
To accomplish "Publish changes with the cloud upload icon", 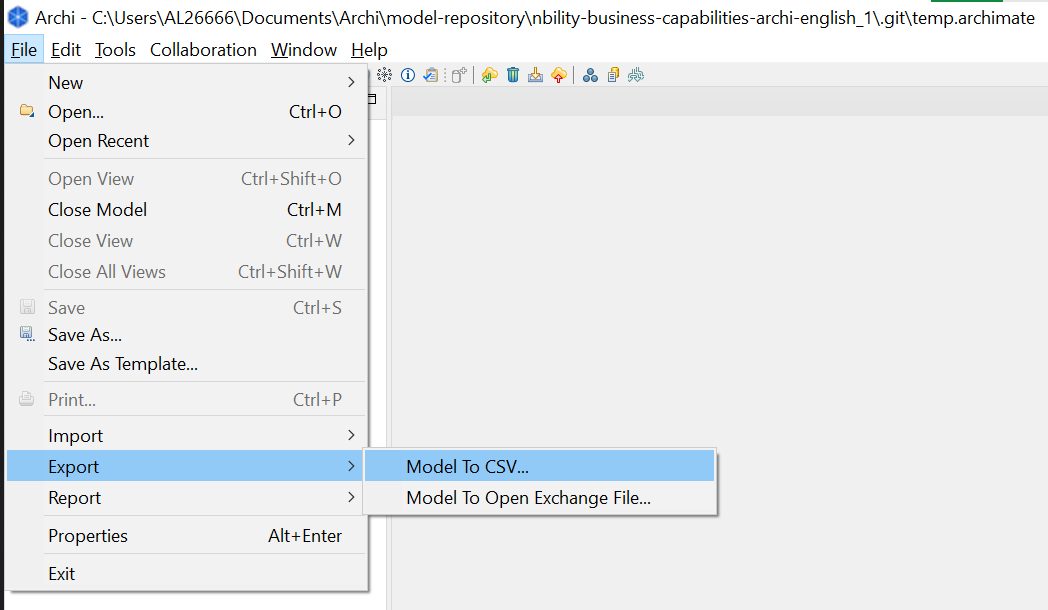I will [x=558, y=75].
